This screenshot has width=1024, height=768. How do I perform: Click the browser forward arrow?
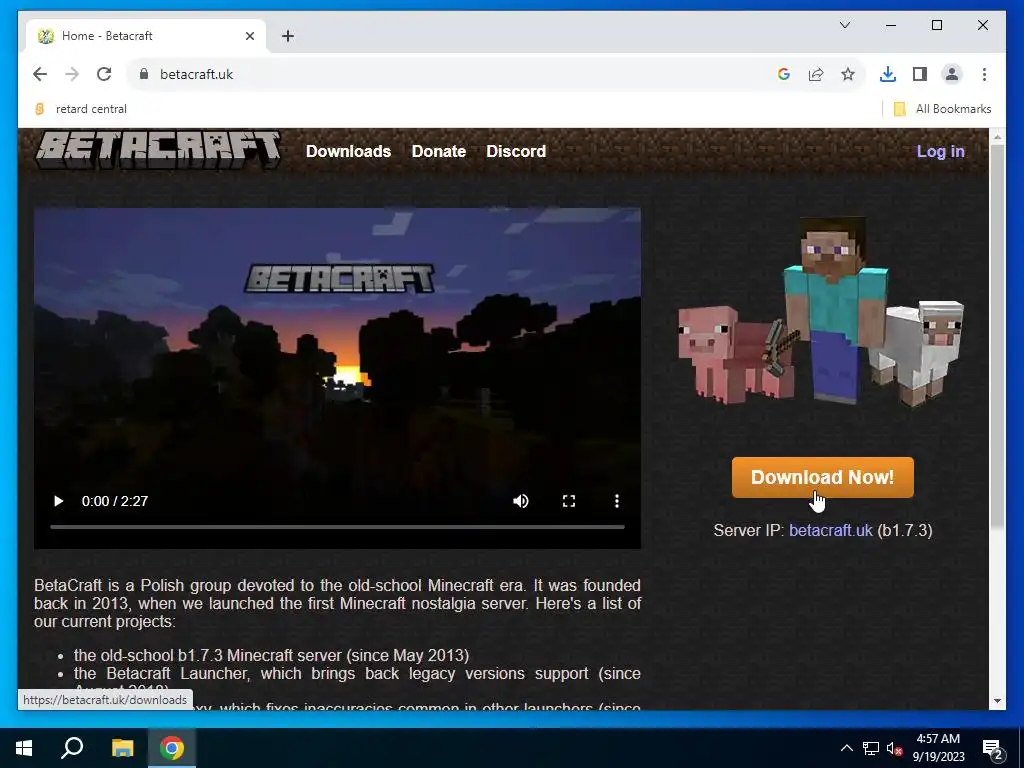pyautogui.click(x=72, y=74)
